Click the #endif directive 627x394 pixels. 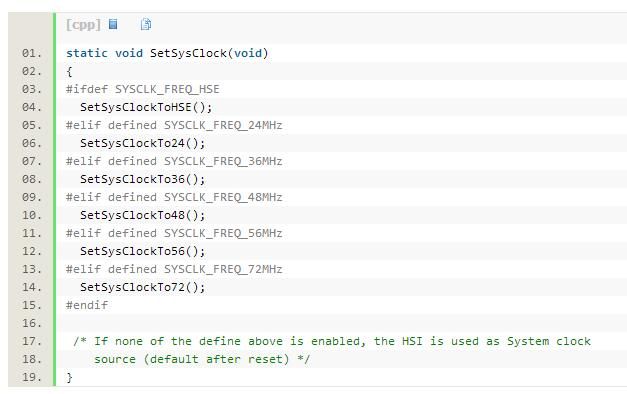[87, 305]
